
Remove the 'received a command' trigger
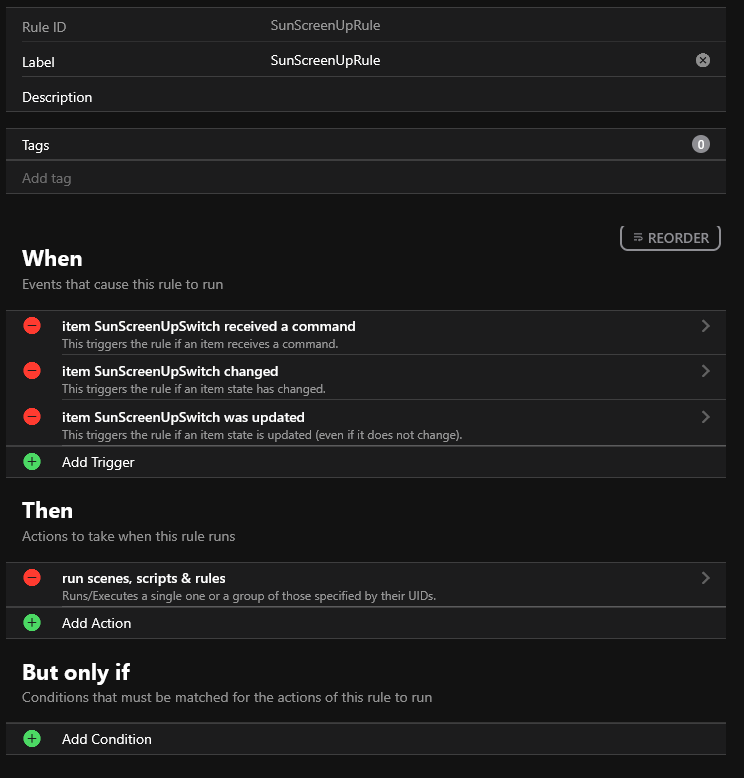[x=32, y=326]
